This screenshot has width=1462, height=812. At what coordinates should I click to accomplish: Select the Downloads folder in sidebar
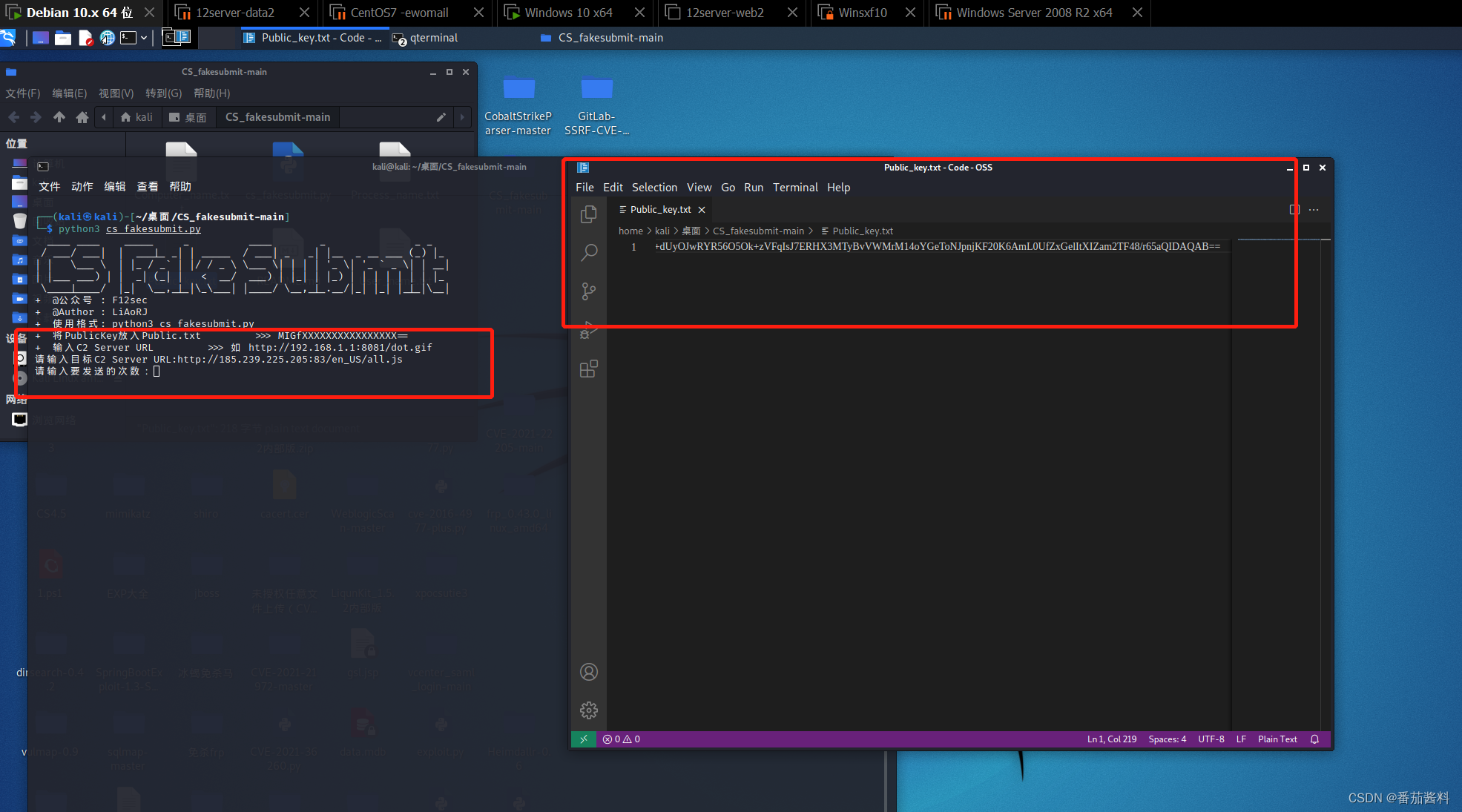[x=20, y=317]
